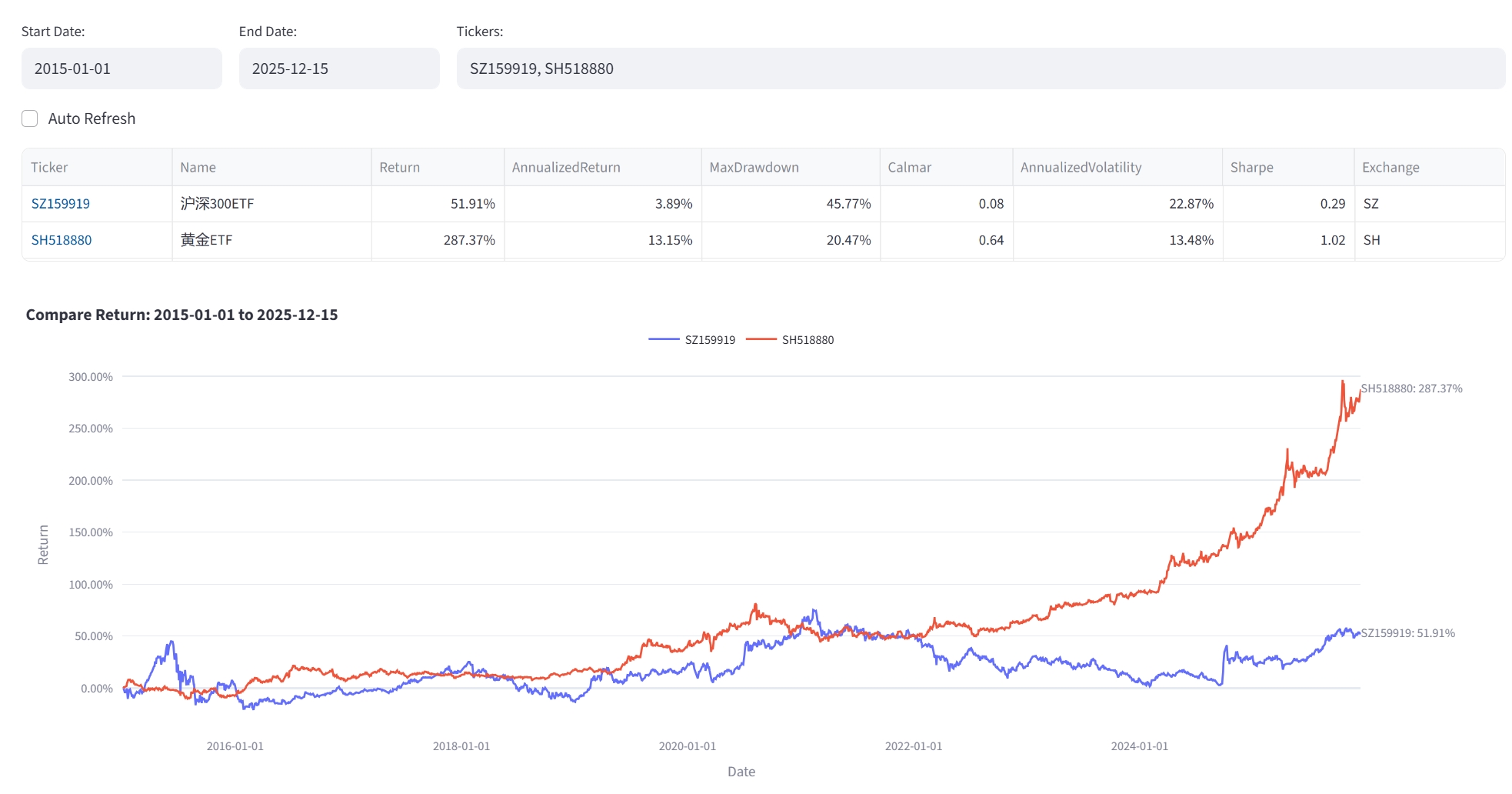Click the Sharpe column header
Image resolution: width=1512 pixels, height=794 pixels.
(1251, 168)
